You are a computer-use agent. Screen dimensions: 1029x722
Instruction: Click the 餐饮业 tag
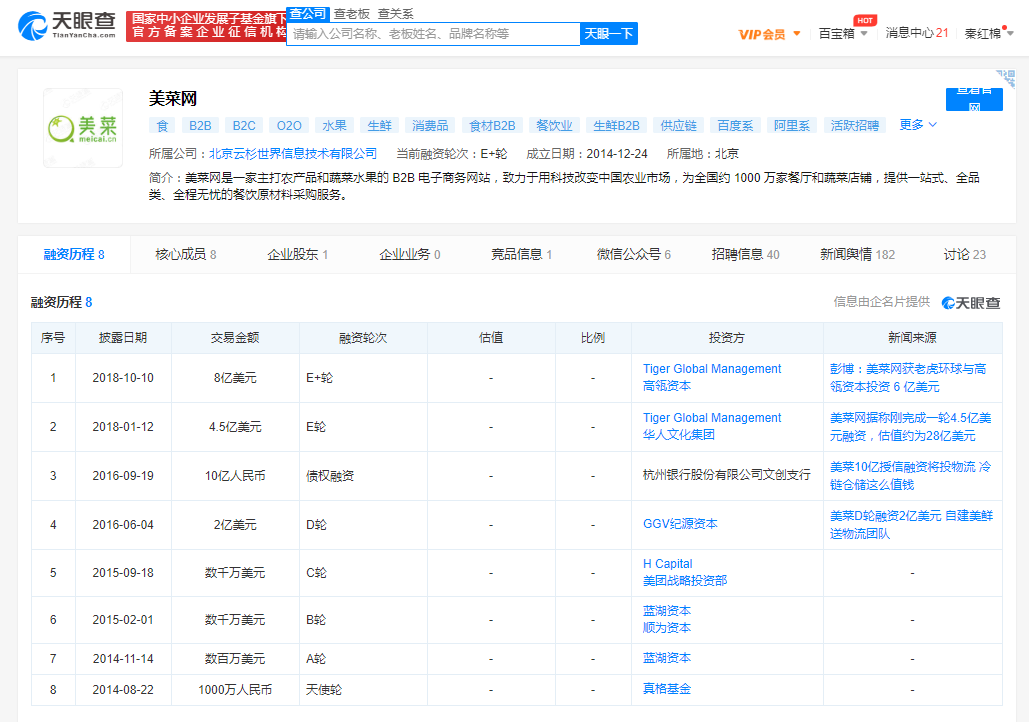point(554,125)
